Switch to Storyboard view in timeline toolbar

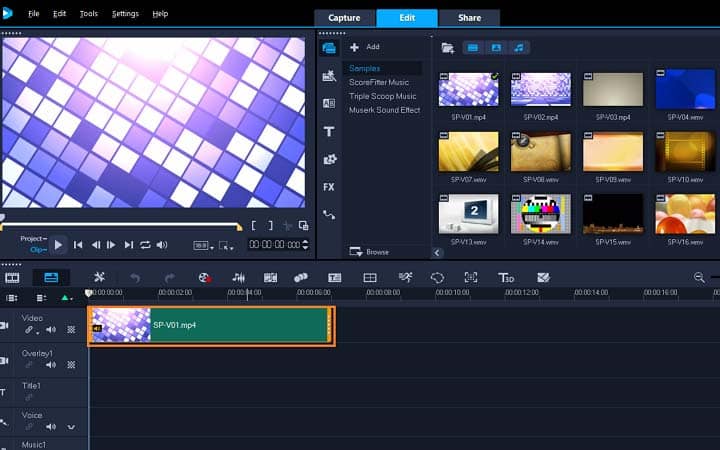coord(12,277)
